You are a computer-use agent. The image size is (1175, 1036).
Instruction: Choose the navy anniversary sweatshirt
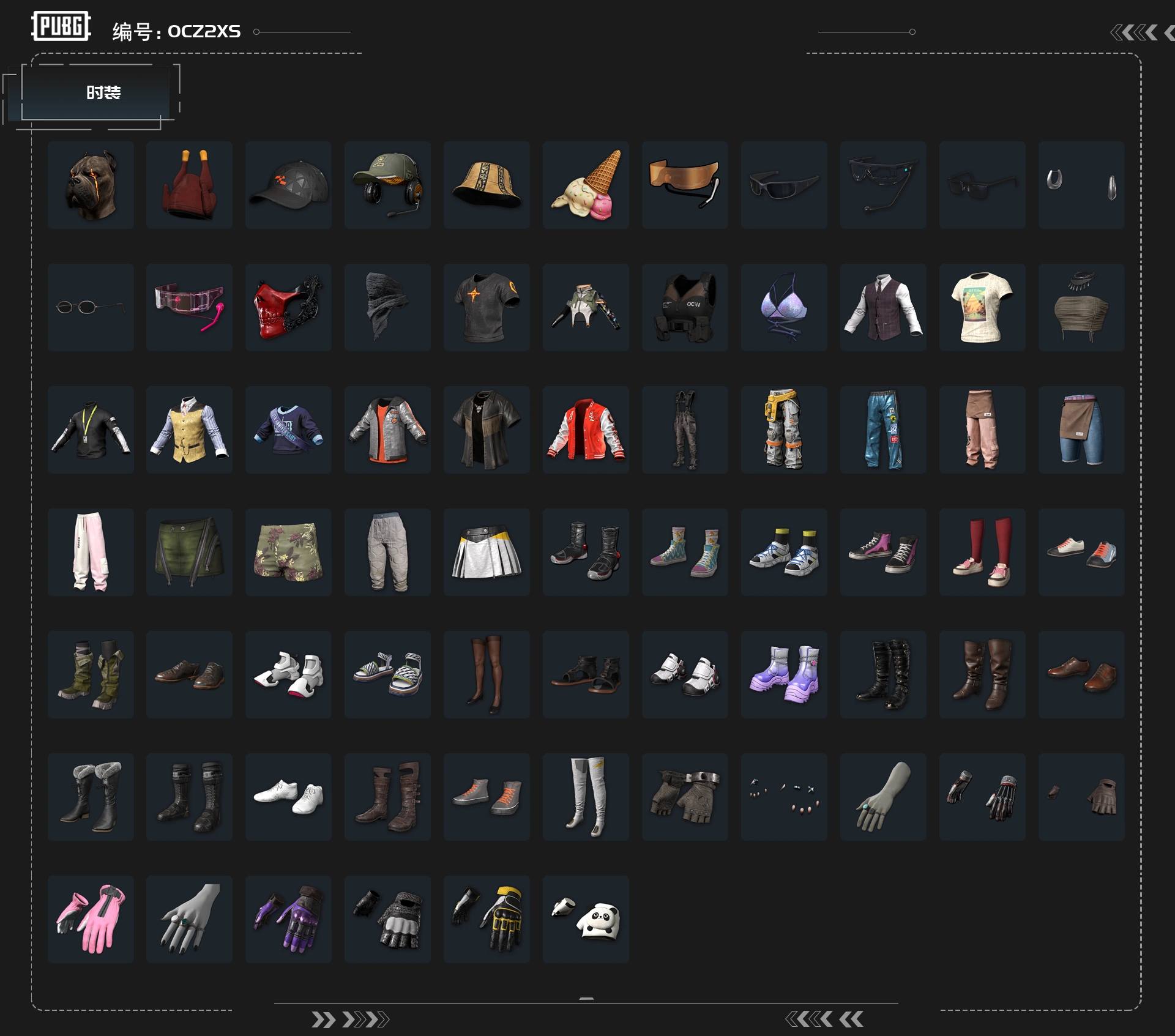coord(288,430)
